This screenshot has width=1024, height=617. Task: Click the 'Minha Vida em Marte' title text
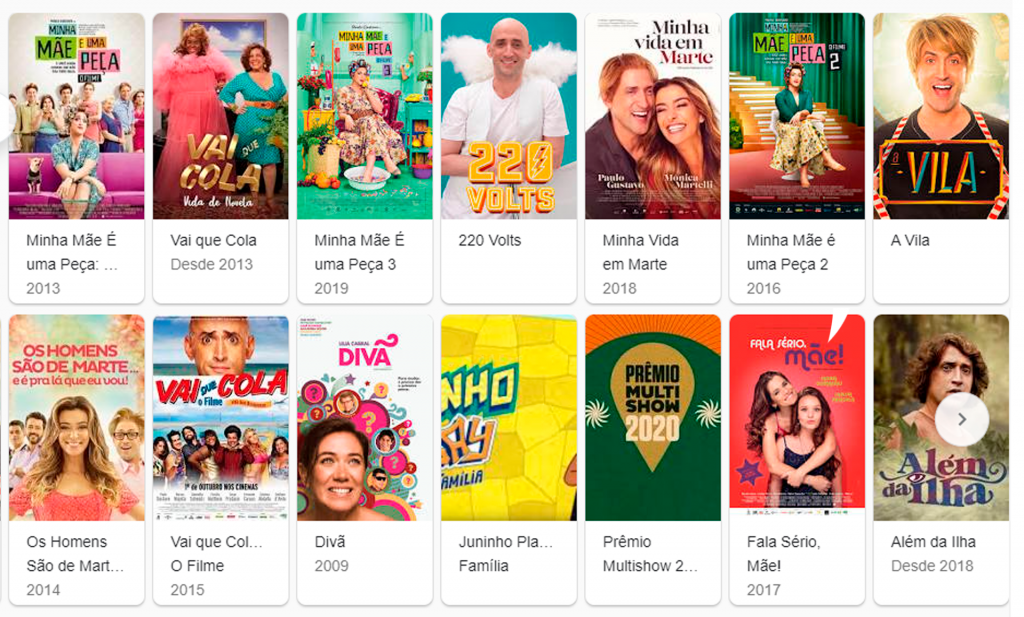click(641, 252)
